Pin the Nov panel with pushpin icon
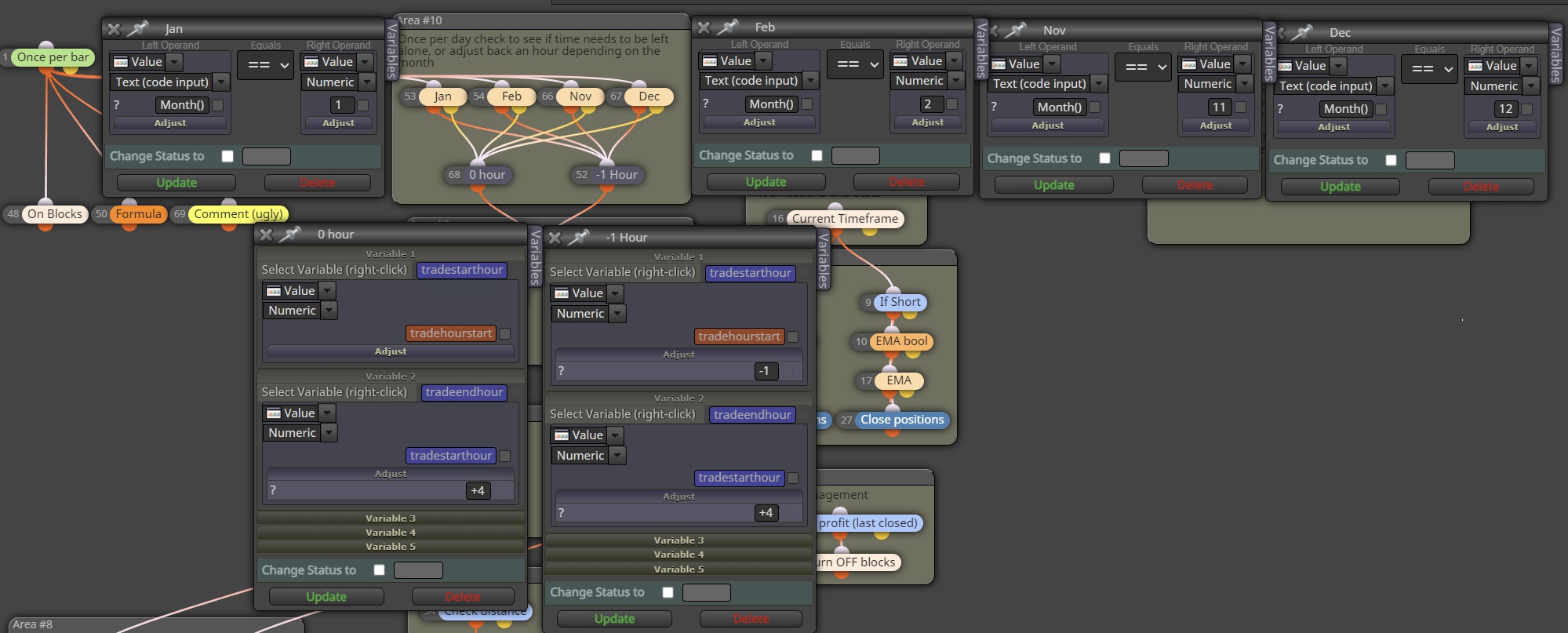The image size is (1568, 633). point(1016,31)
